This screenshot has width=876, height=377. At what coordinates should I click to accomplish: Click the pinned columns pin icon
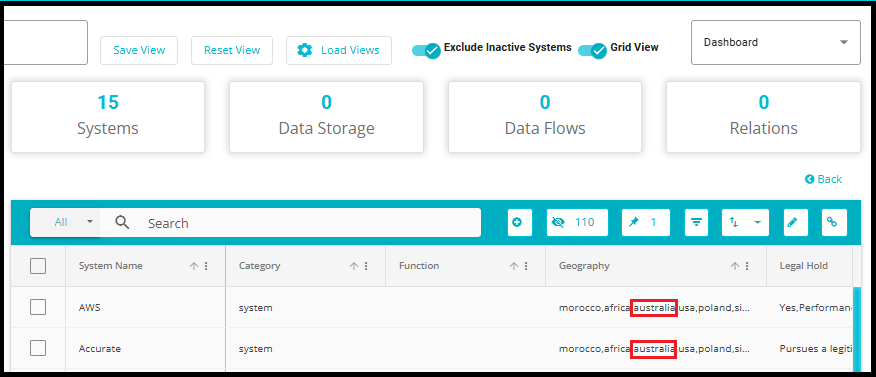(x=645, y=222)
